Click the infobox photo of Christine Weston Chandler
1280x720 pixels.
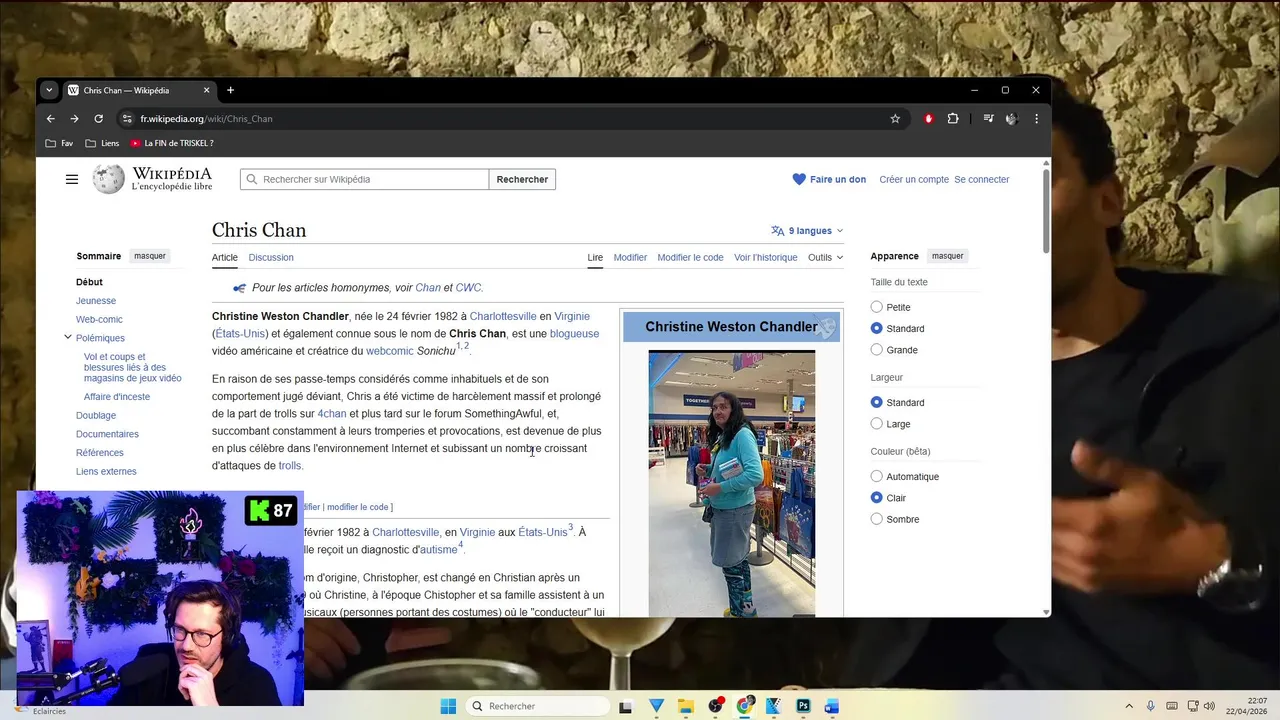click(732, 483)
